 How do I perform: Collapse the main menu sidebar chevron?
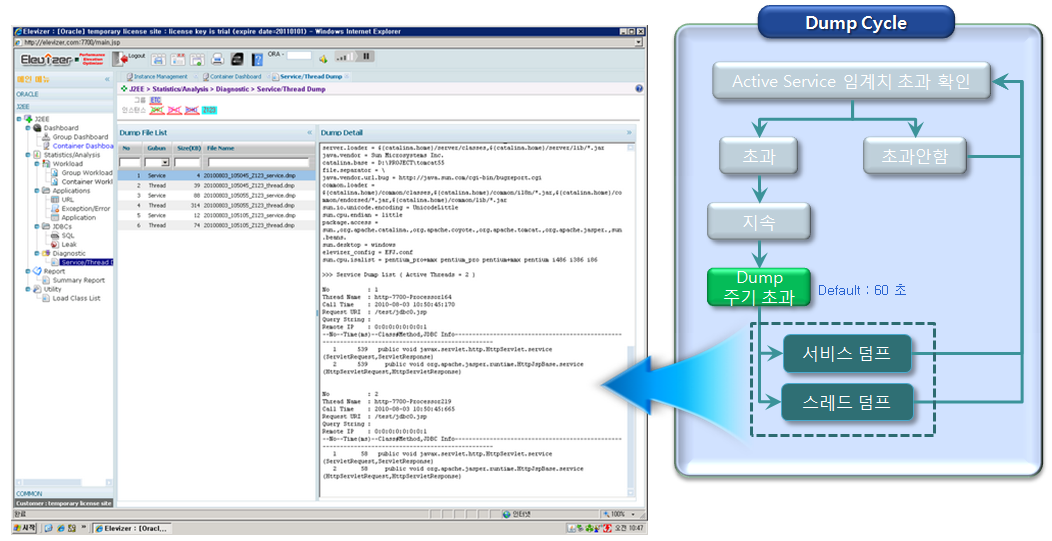pyautogui.click(x=107, y=79)
